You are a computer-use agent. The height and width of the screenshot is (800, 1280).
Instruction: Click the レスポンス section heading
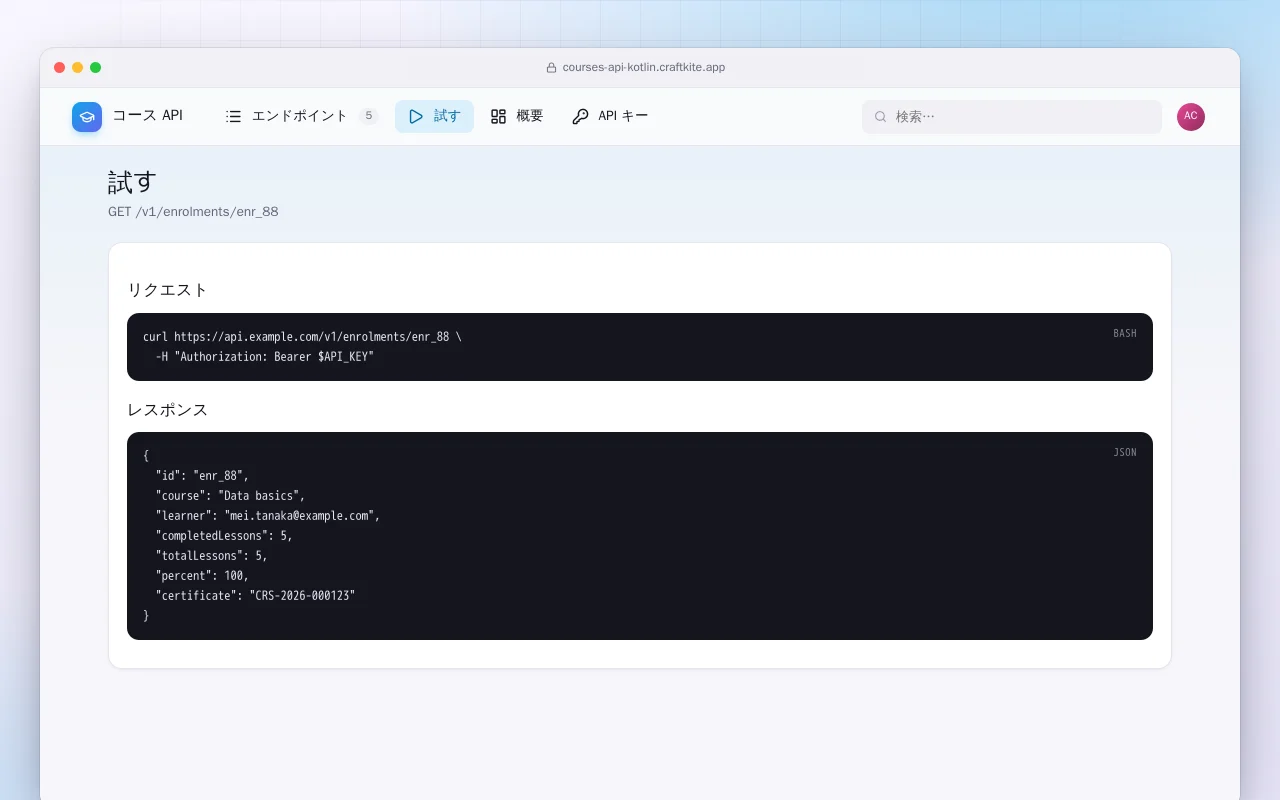point(168,410)
